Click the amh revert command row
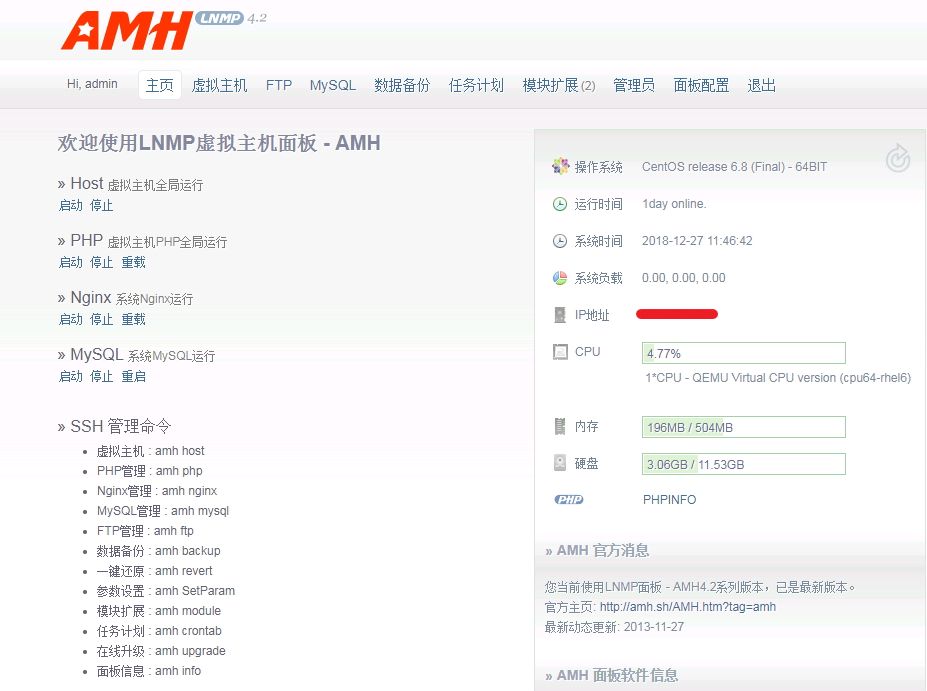Screen dimensions: 927x691 pos(155,571)
